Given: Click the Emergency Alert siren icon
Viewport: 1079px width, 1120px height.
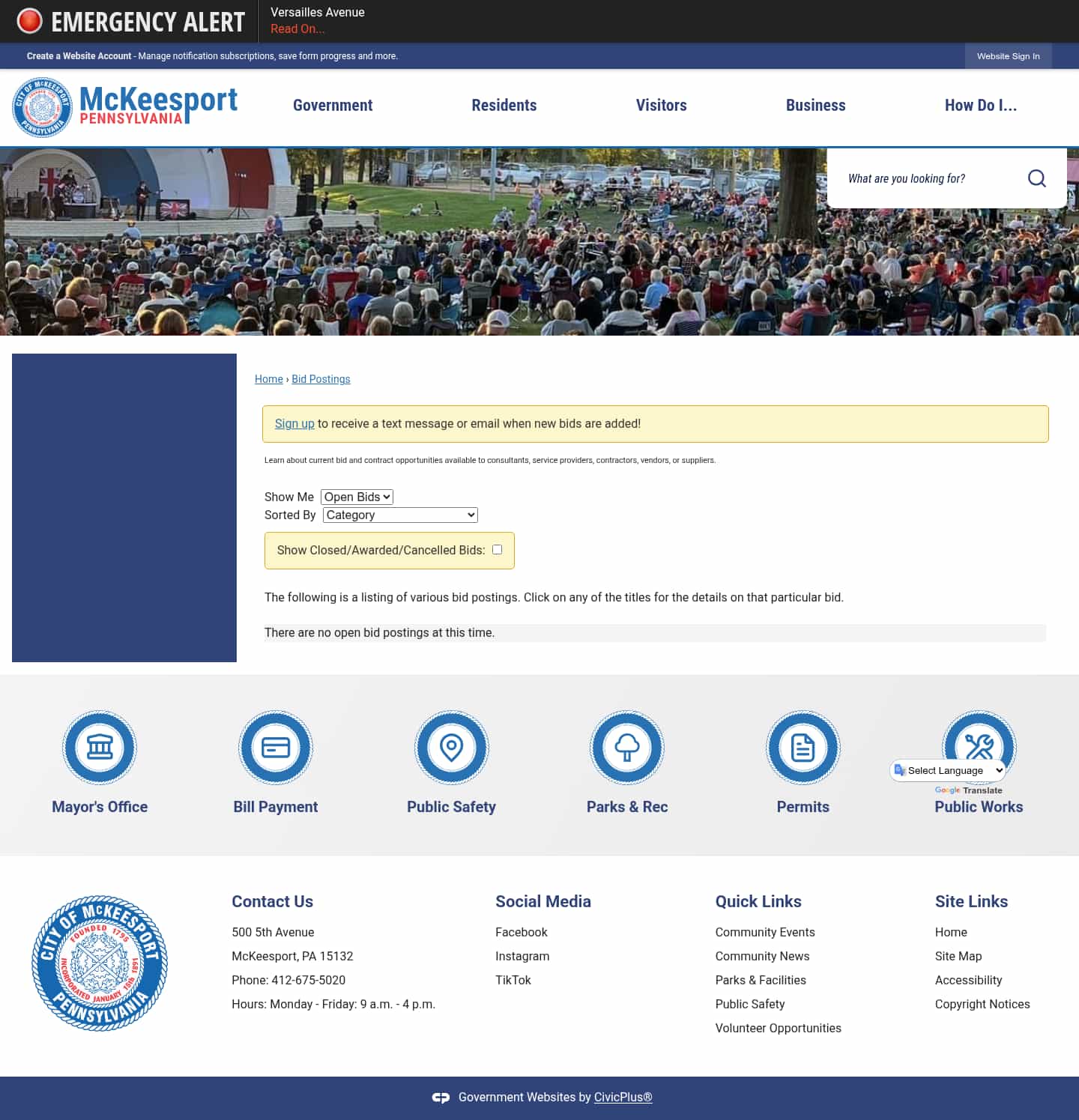Looking at the screenshot, I should point(30,21).
